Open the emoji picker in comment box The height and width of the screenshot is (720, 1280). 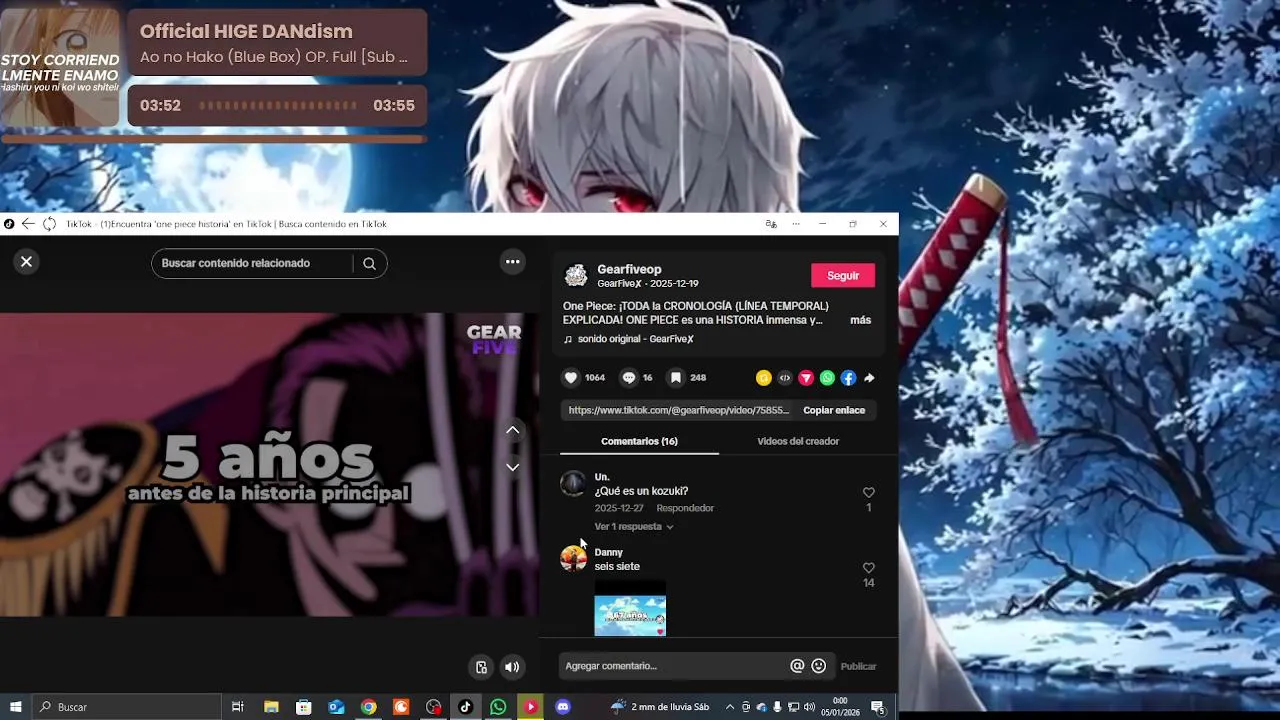click(819, 666)
